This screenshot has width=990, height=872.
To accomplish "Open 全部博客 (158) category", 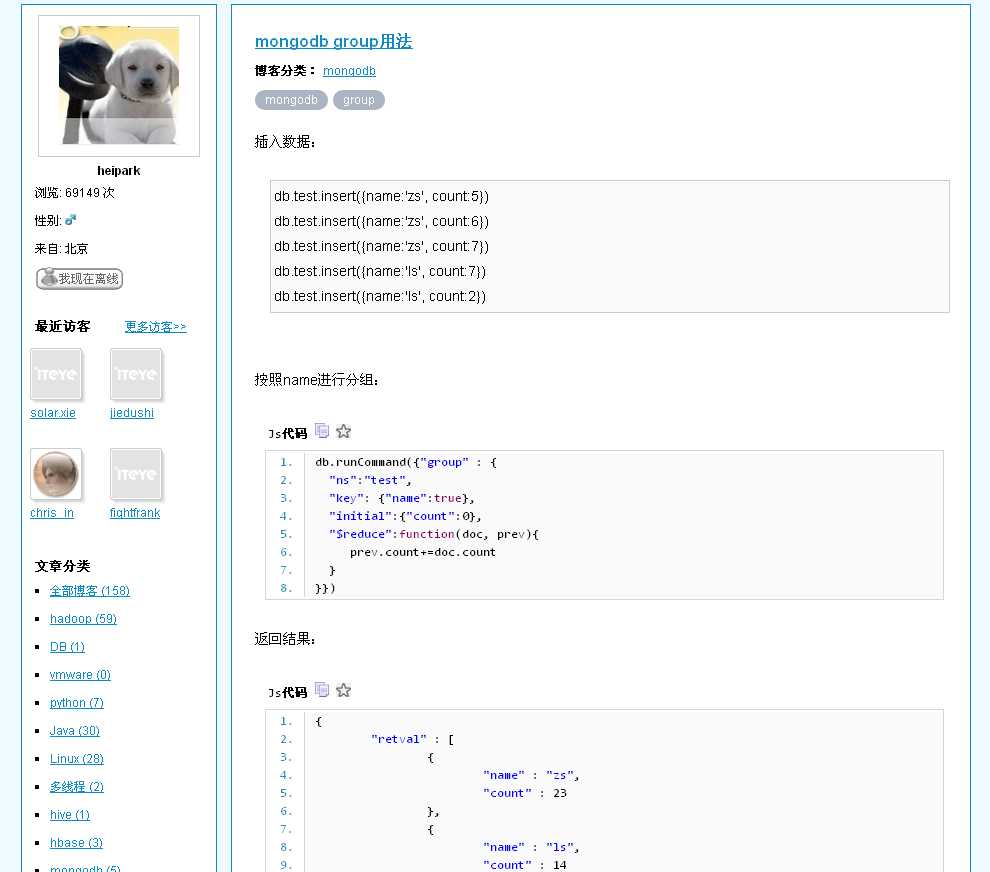I will pos(89,590).
